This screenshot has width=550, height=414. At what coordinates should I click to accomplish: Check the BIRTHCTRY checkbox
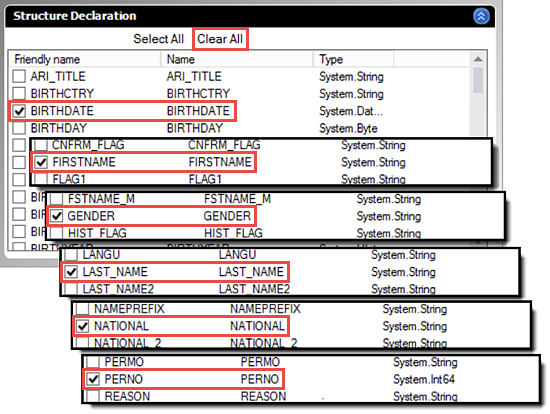(19, 93)
